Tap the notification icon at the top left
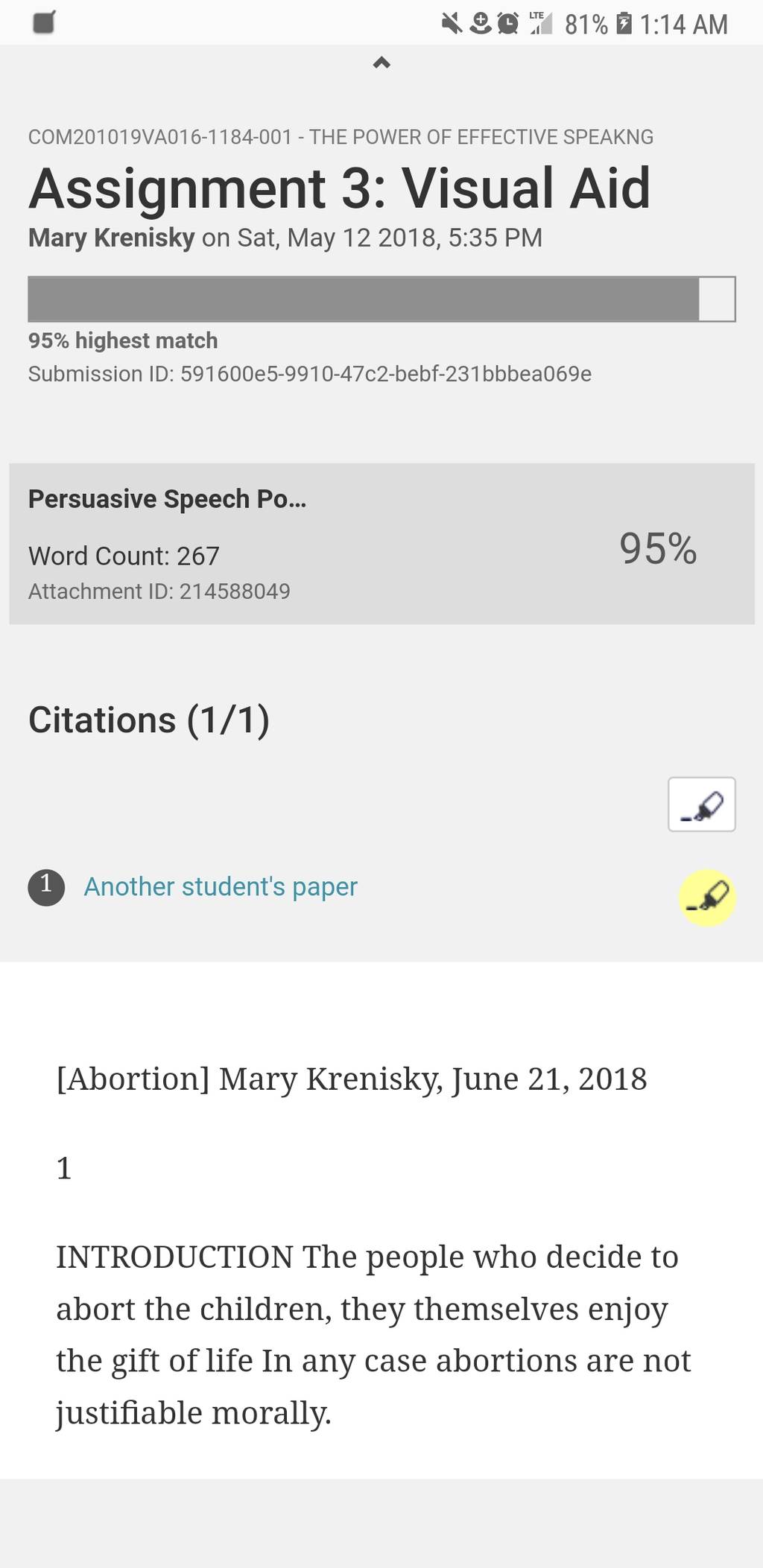Image resolution: width=763 pixels, height=1568 pixels. [45, 23]
